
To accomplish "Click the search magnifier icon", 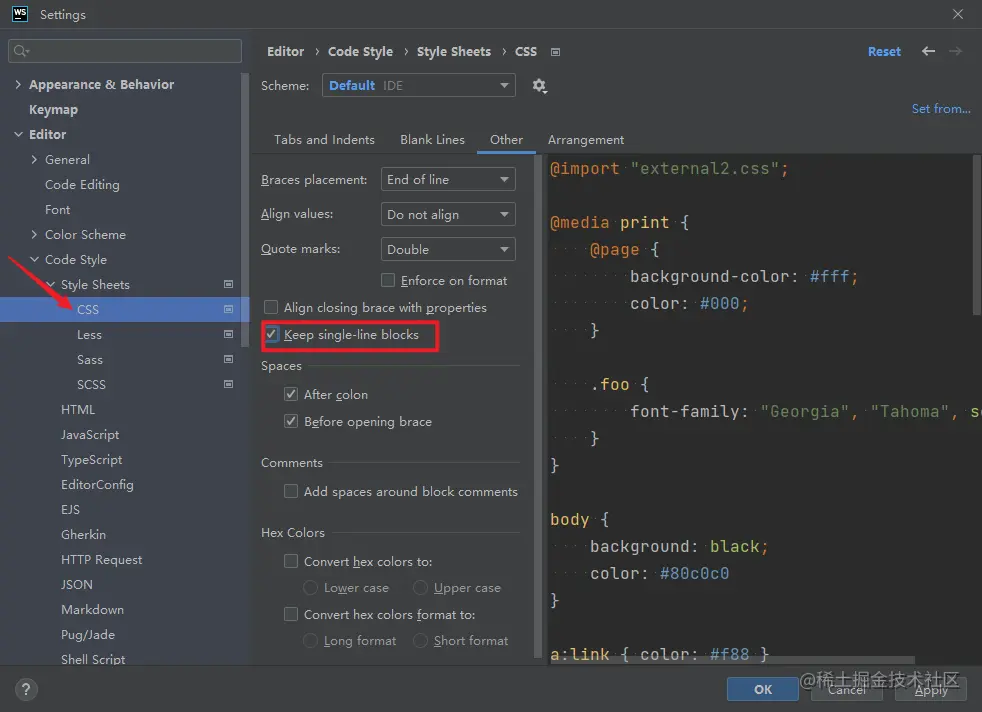I will [21, 51].
